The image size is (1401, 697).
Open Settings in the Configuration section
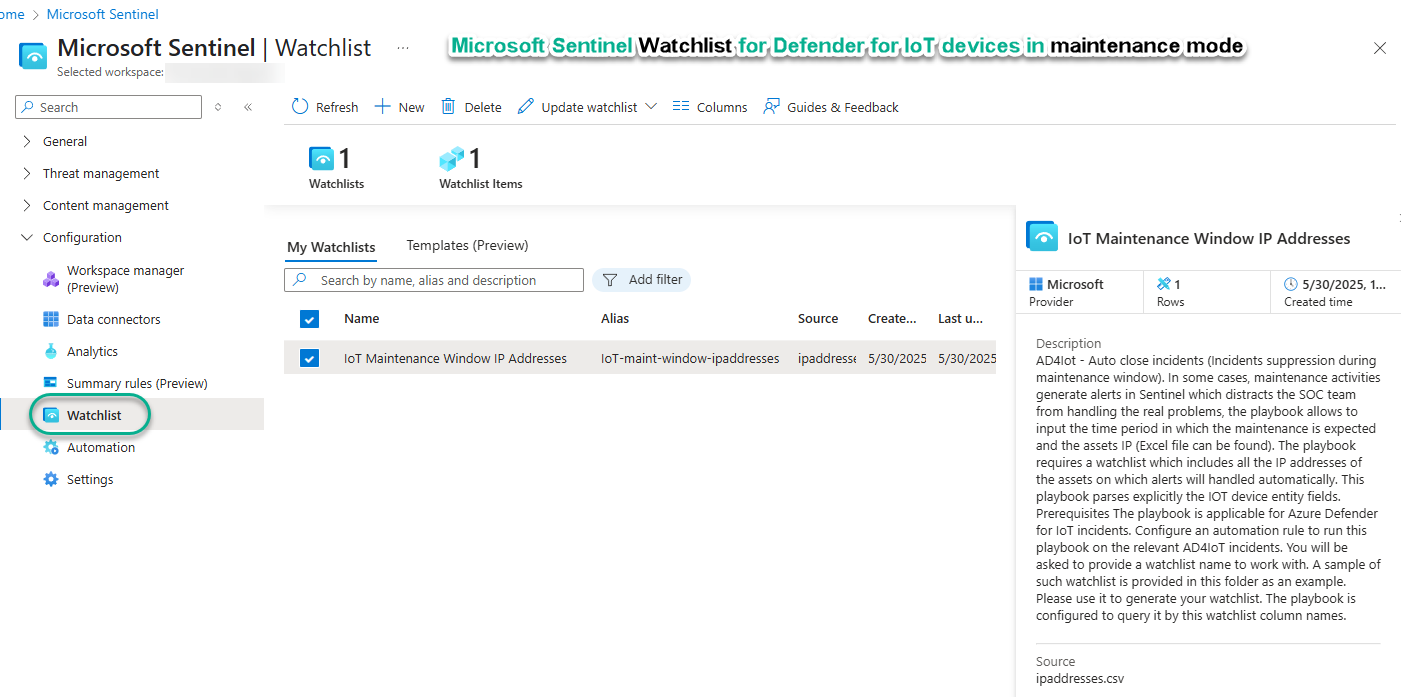pyautogui.click(x=90, y=479)
